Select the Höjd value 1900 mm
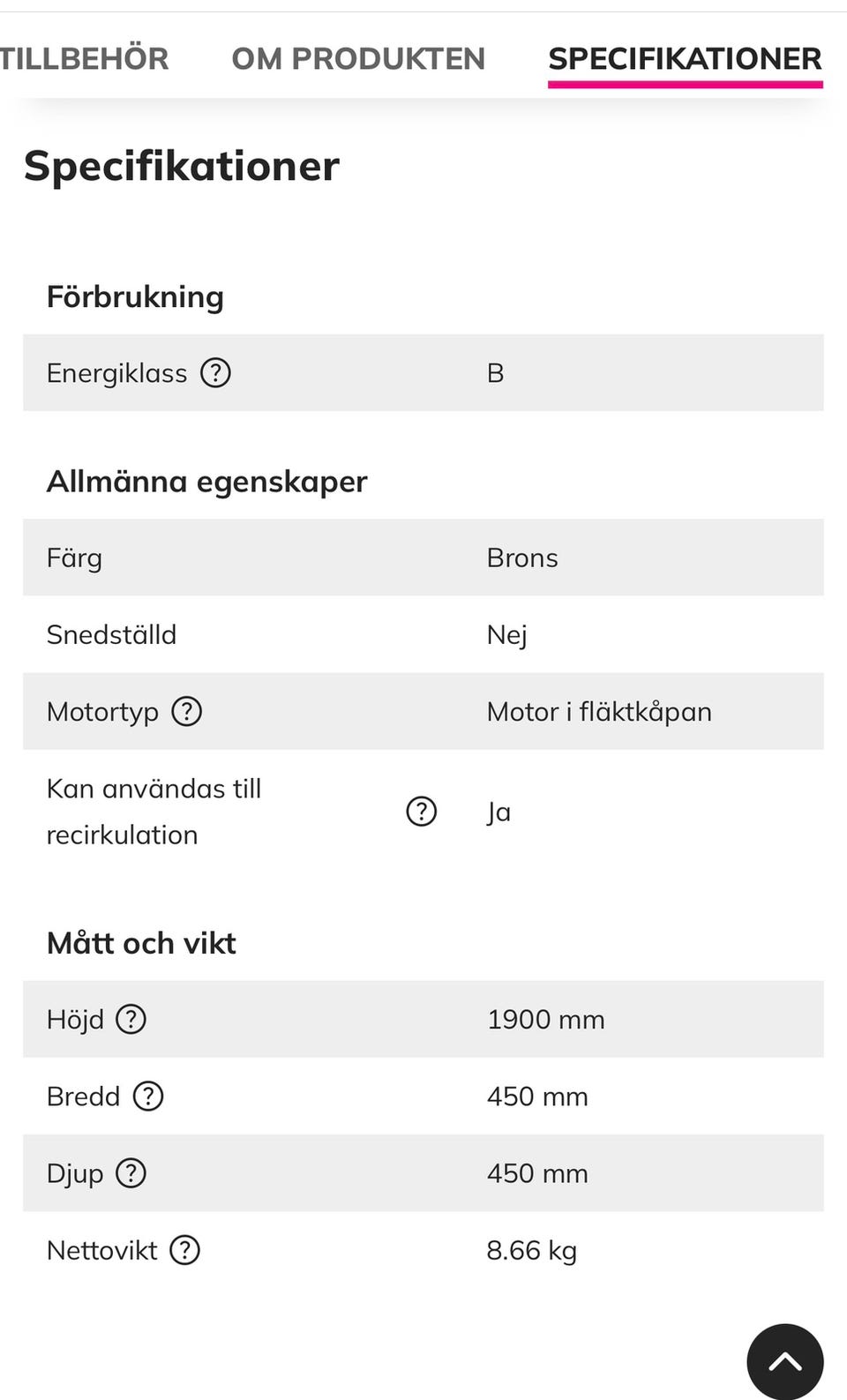This screenshot has width=847, height=1400. click(x=546, y=1020)
